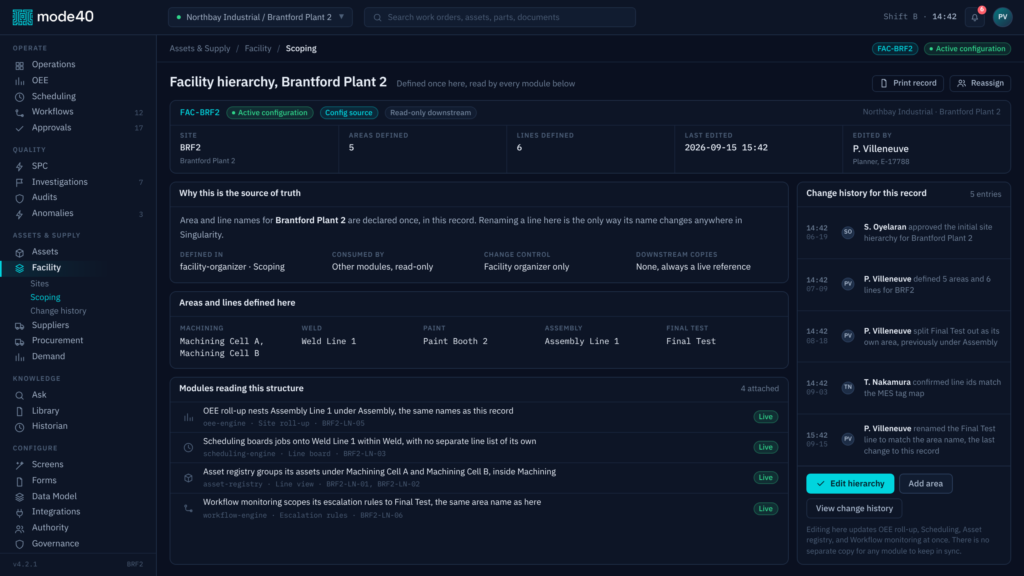The width and height of the screenshot is (1024, 576).
Task: Focus the work orders search field
Action: (500, 17)
